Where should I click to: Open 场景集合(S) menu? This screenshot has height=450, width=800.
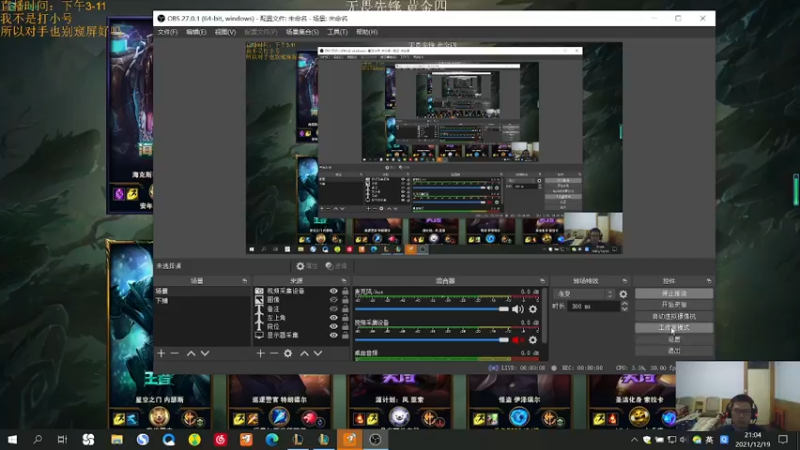tap(302, 32)
